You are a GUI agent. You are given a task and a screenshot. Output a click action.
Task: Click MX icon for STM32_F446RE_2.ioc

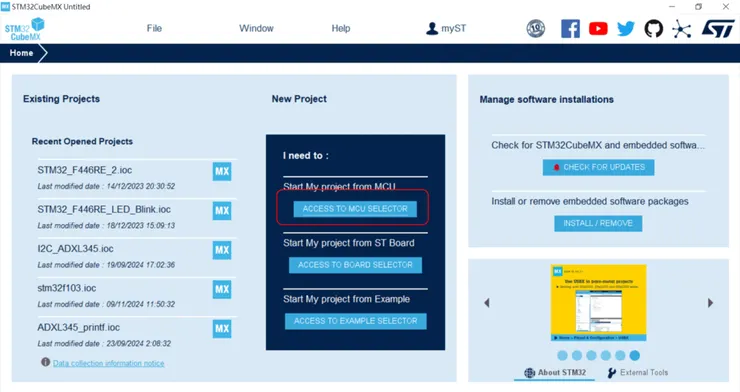point(222,171)
